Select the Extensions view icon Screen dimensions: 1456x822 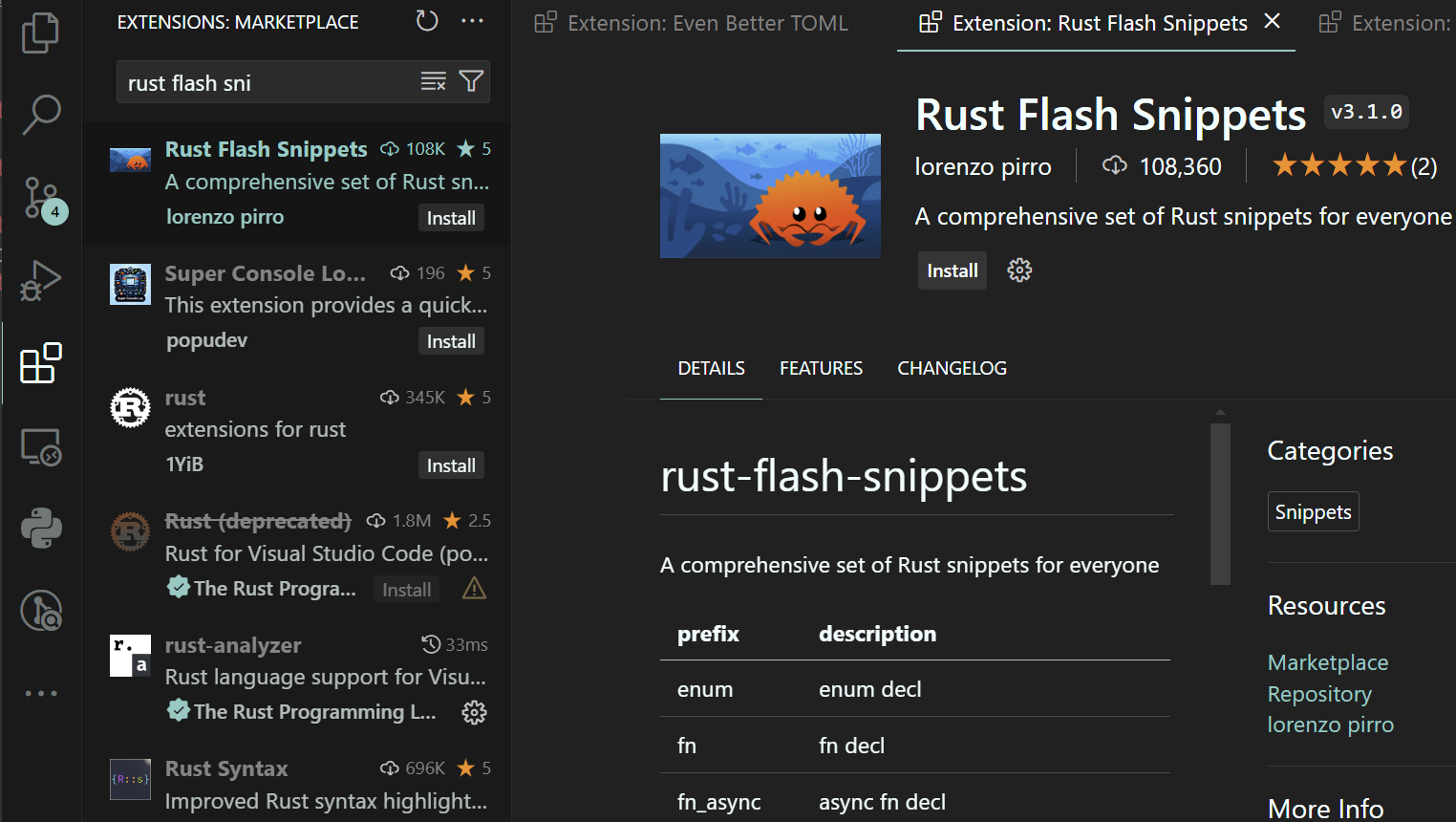[x=41, y=363]
